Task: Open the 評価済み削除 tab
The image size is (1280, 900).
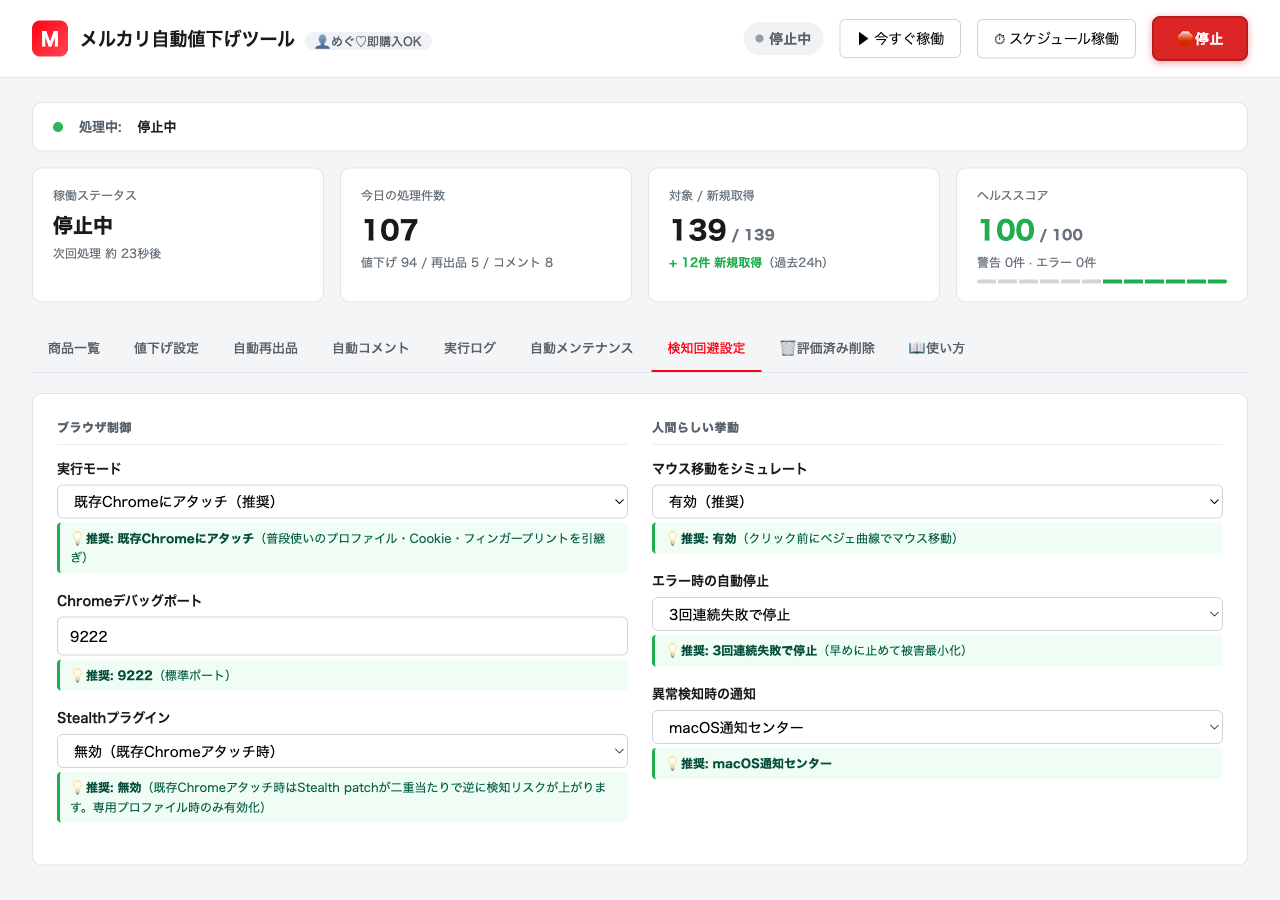Action: 827,348
